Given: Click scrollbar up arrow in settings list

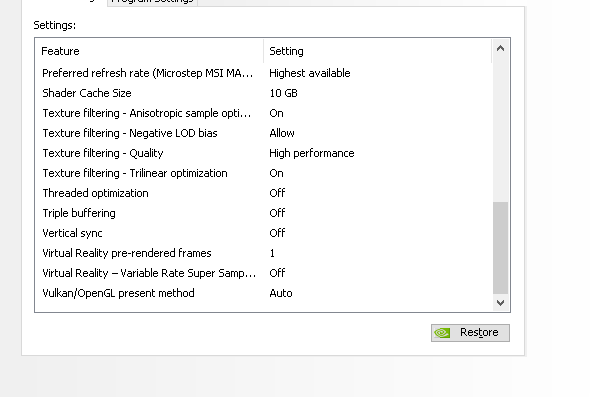Looking at the screenshot, I should click(500, 48).
